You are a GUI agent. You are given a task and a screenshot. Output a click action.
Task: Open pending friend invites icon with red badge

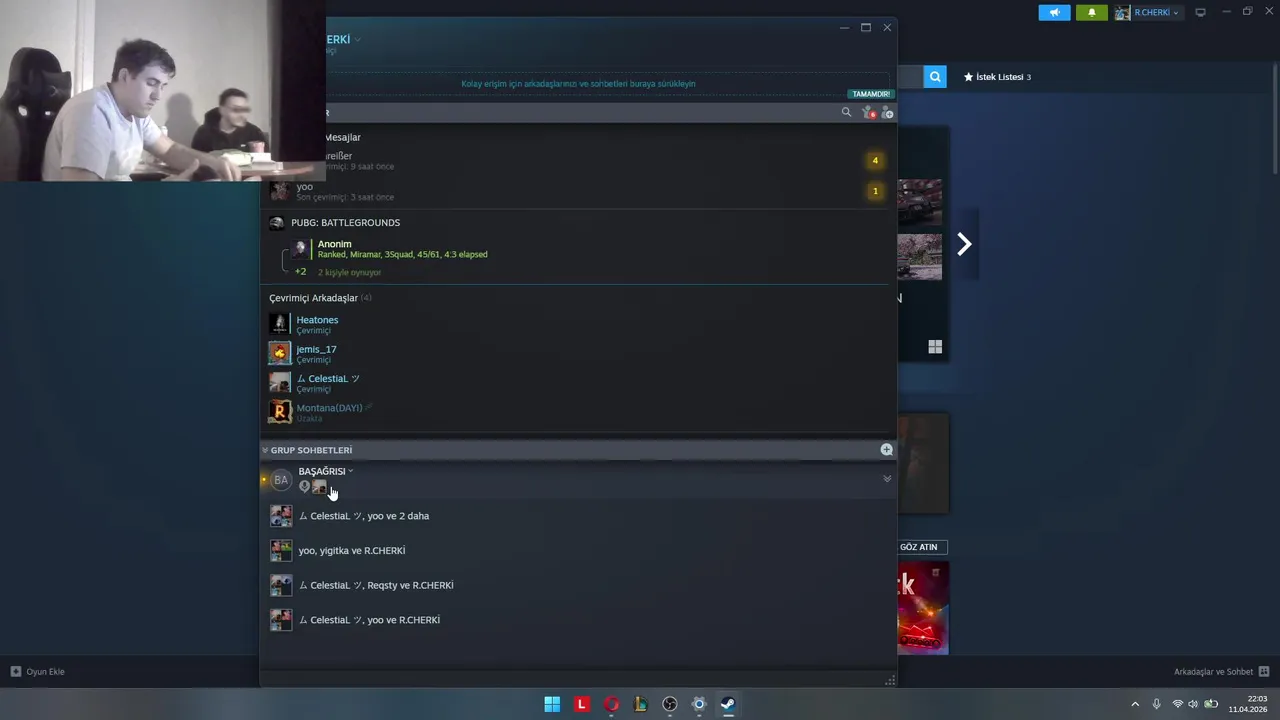tap(868, 113)
